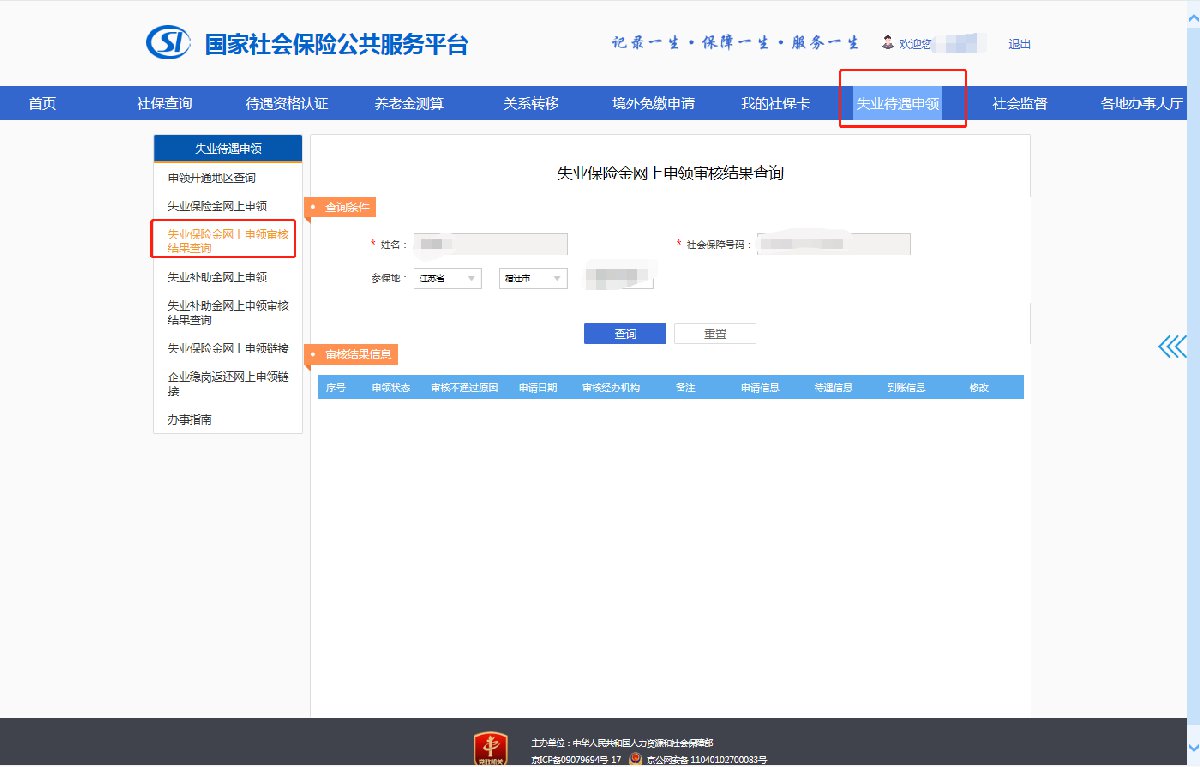Click the 姓名 input field

[x=490, y=244]
